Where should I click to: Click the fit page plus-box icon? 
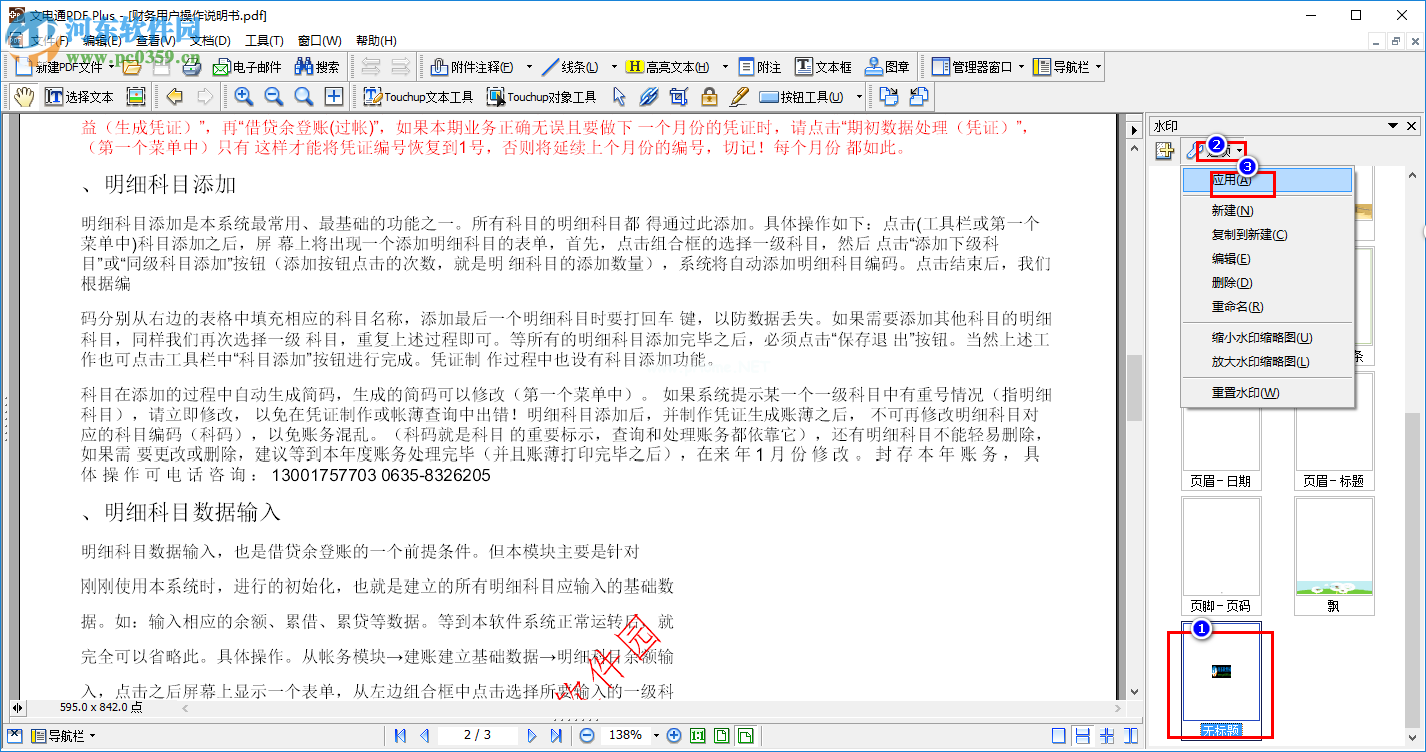(x=334, y=97)
